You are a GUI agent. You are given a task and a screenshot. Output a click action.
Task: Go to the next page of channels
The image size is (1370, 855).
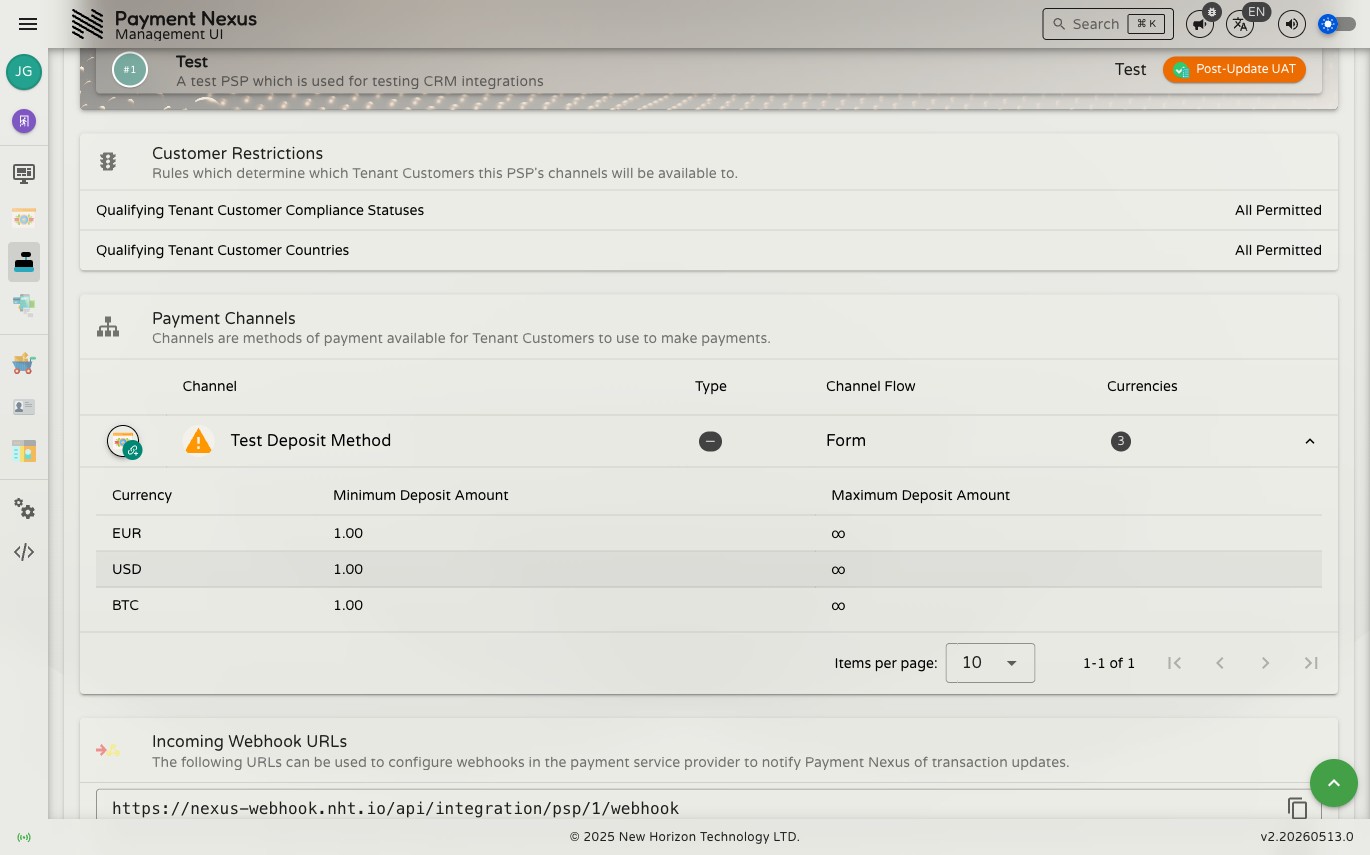(x=1265, y=663)
